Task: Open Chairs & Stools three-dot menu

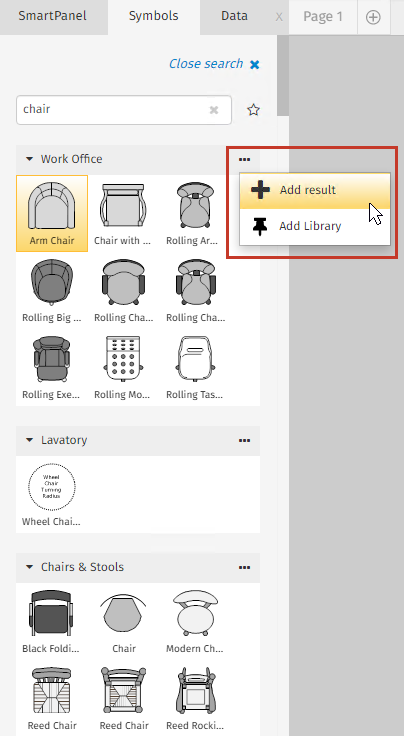Action: coord(244,567)
